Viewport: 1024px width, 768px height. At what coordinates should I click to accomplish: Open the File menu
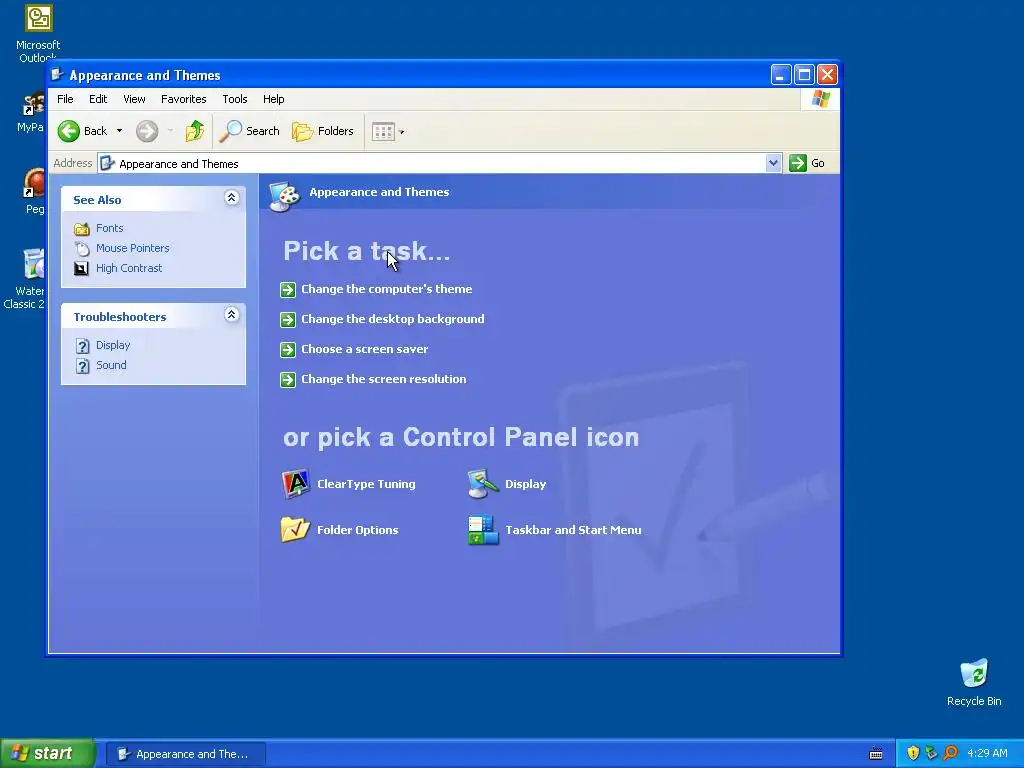click(x=65, y=99)
